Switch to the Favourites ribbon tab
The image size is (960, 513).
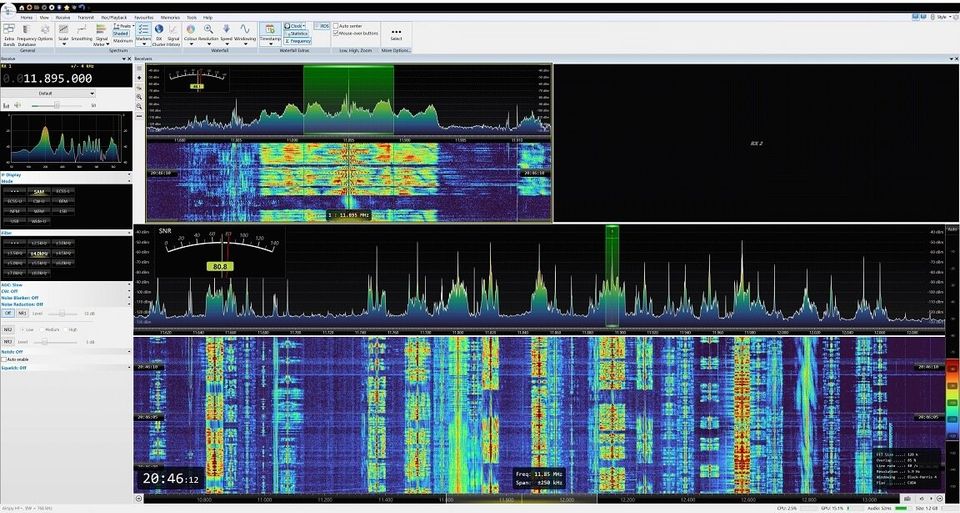point(144,17)
